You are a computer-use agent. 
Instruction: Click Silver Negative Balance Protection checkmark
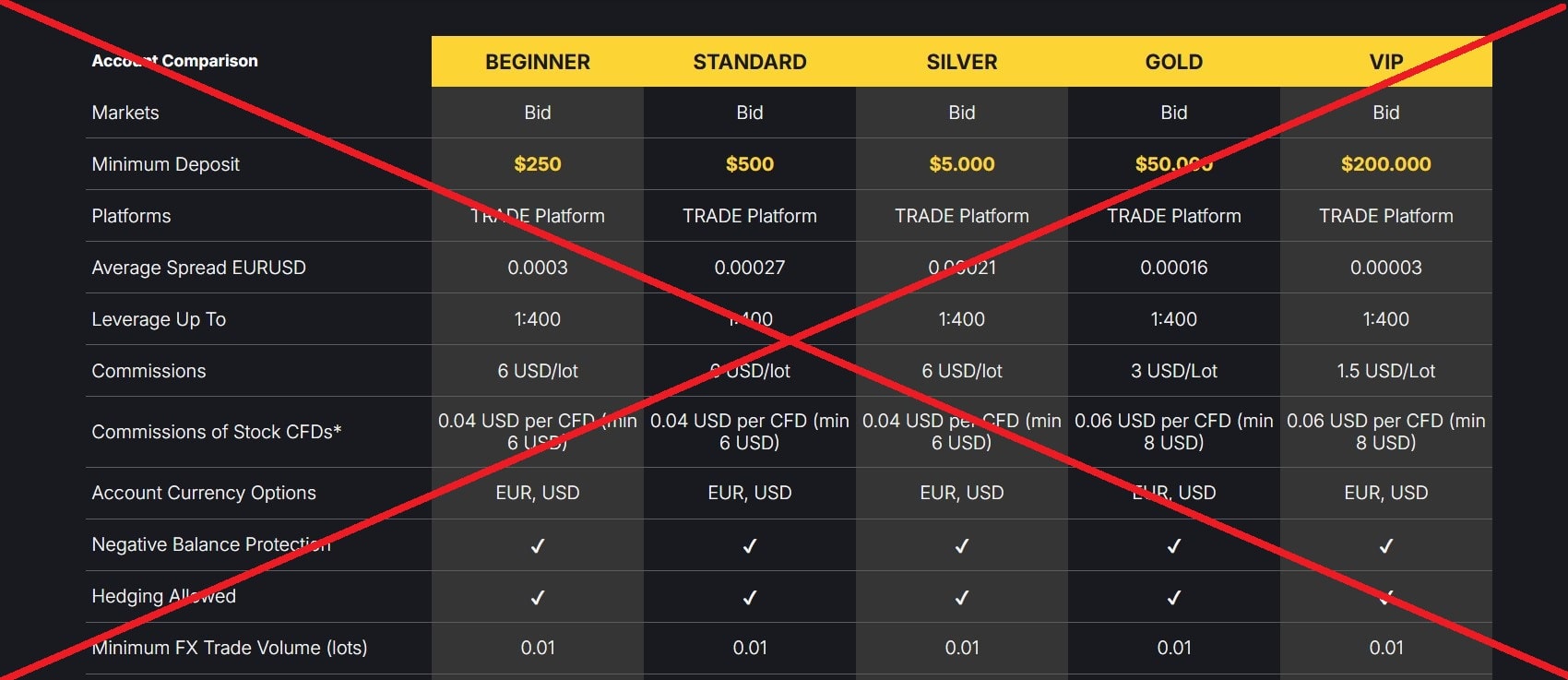click(x=962, y=546)
